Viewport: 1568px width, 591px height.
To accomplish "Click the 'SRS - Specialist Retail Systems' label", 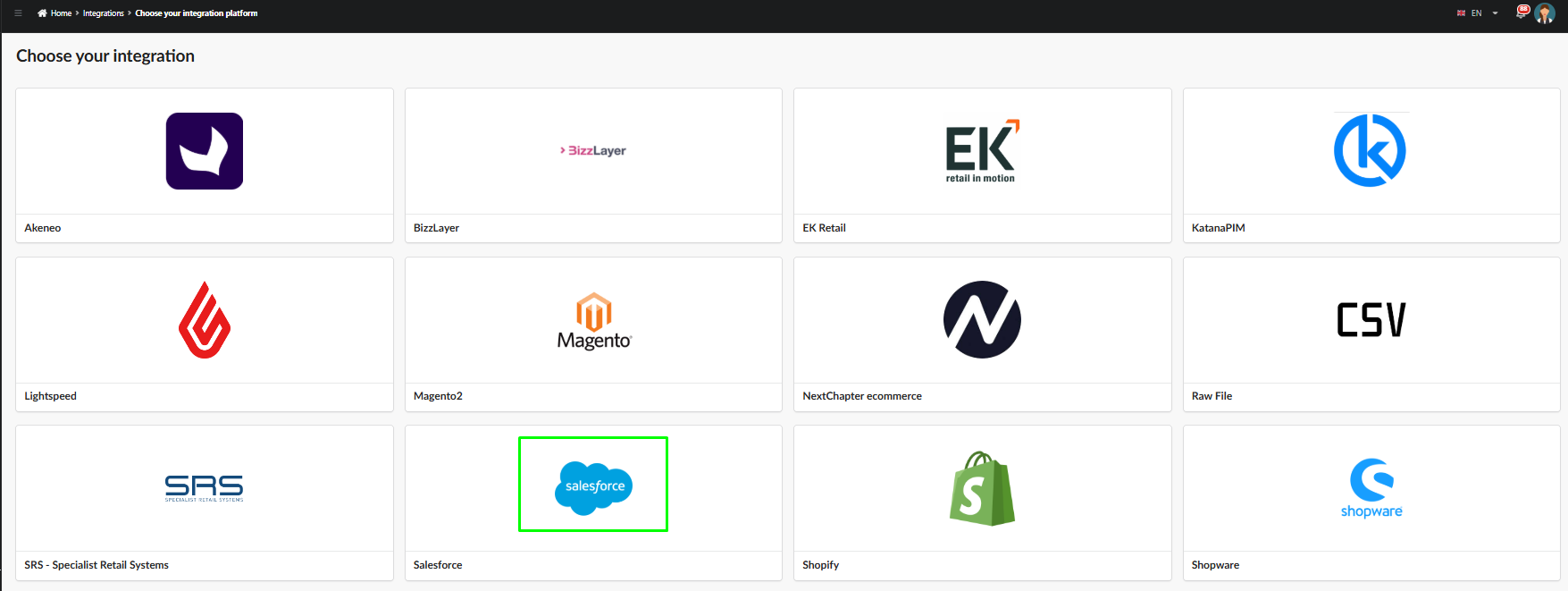I will click(96, 565).
